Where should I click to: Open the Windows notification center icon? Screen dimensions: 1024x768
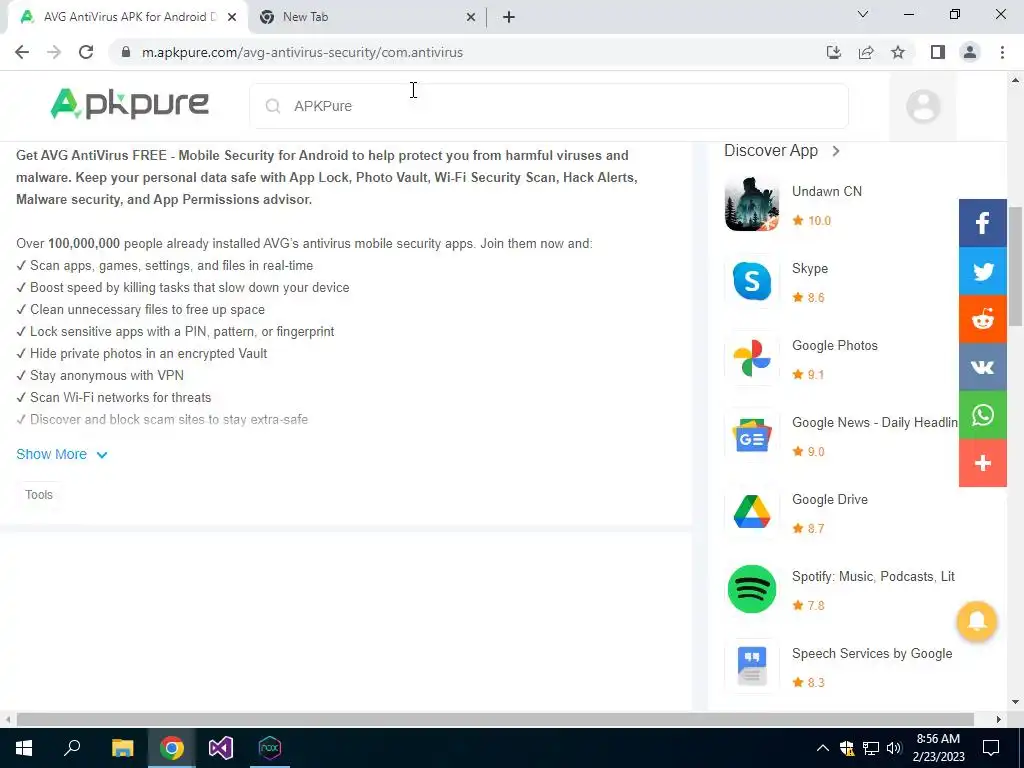click(991, 748)
